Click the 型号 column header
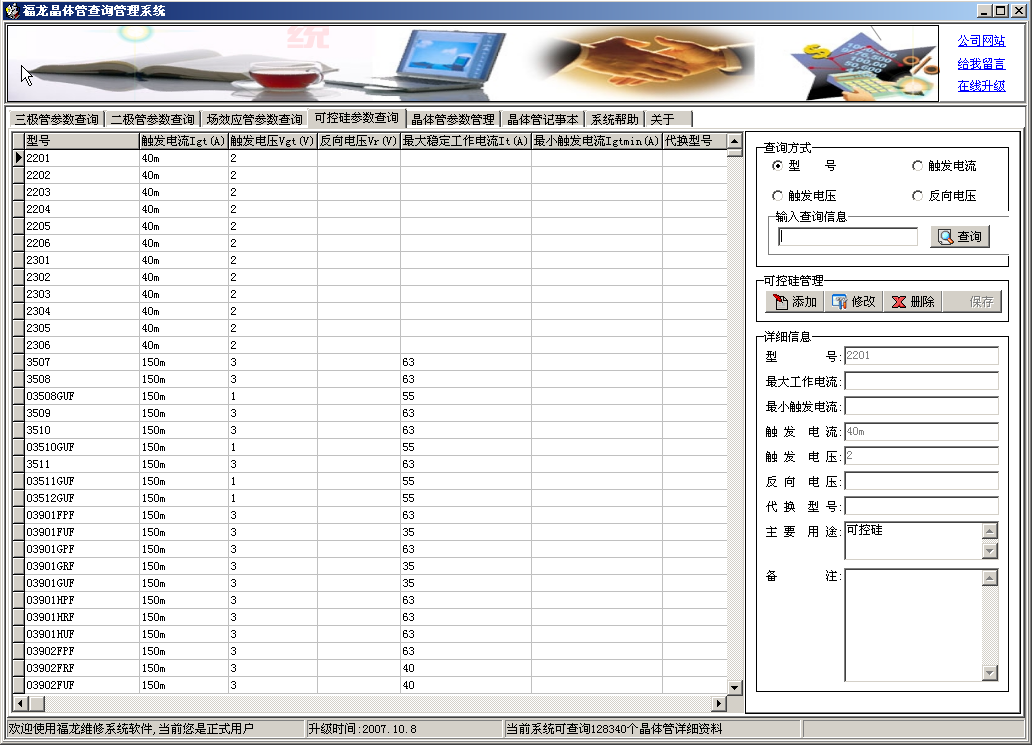The image size is (1032, 745). coord(82,141)
